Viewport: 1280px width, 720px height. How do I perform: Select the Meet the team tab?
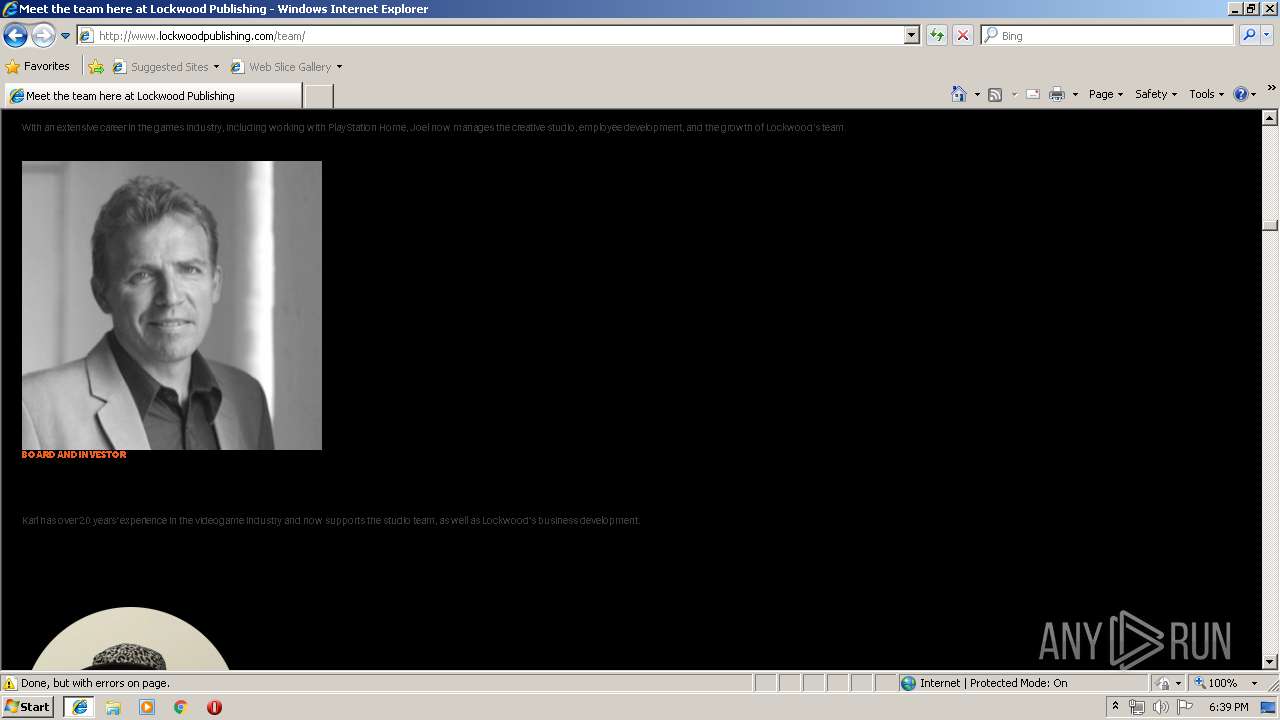click(152, 96)
